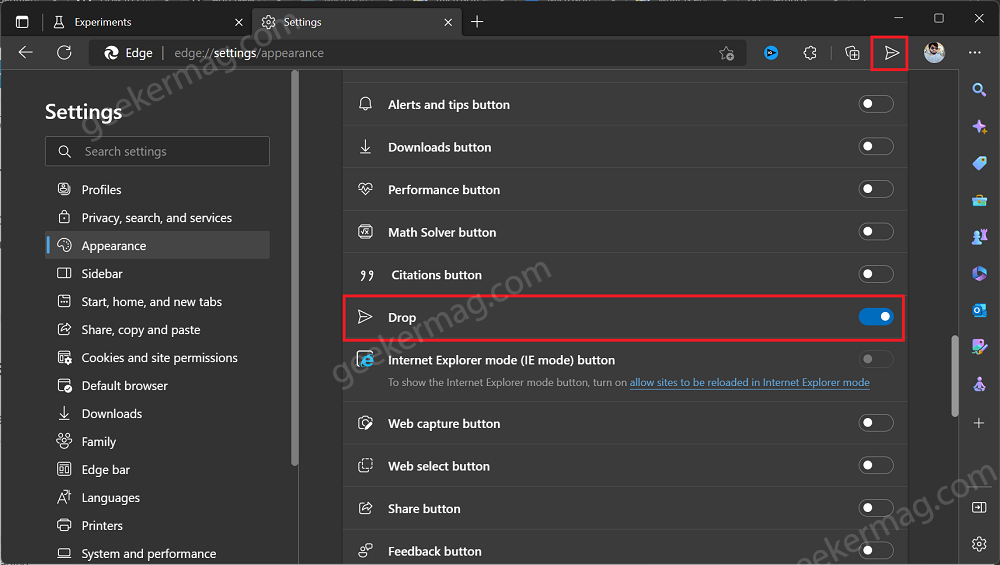Click the Internet Explorer mode button label

[x=501, y=360]
